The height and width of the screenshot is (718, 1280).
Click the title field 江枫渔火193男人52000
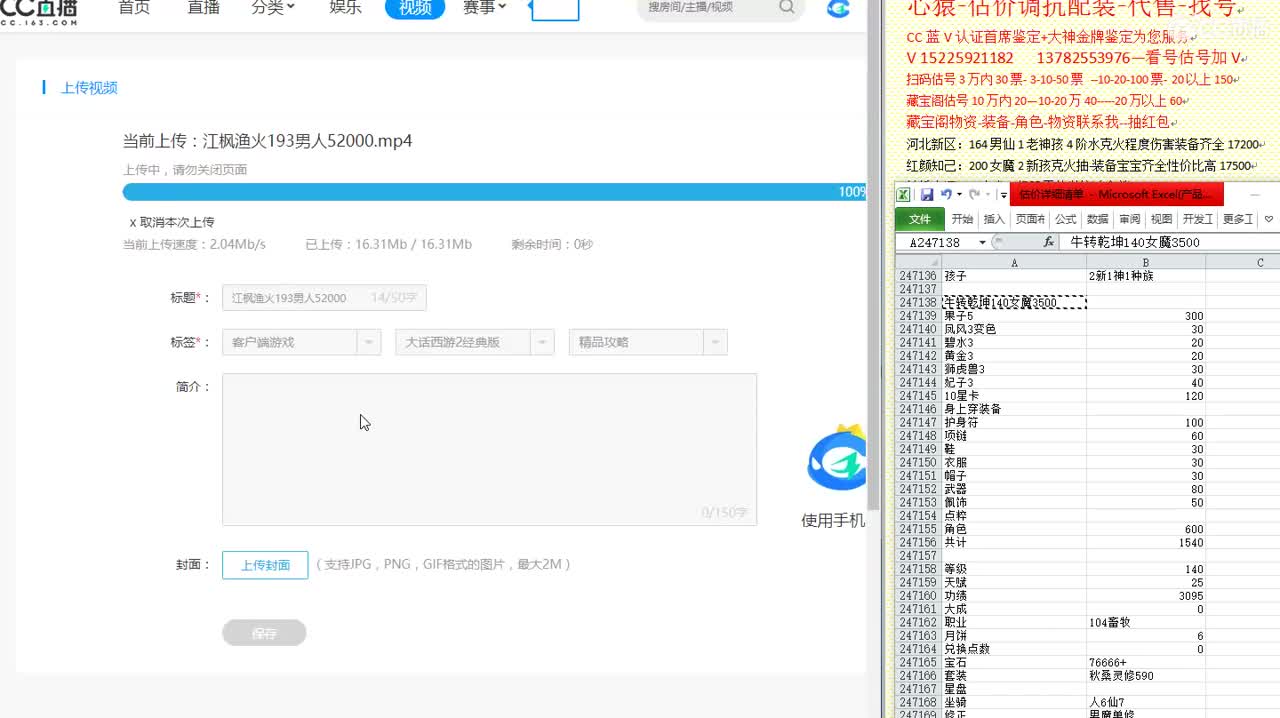(x=324, y=298)
